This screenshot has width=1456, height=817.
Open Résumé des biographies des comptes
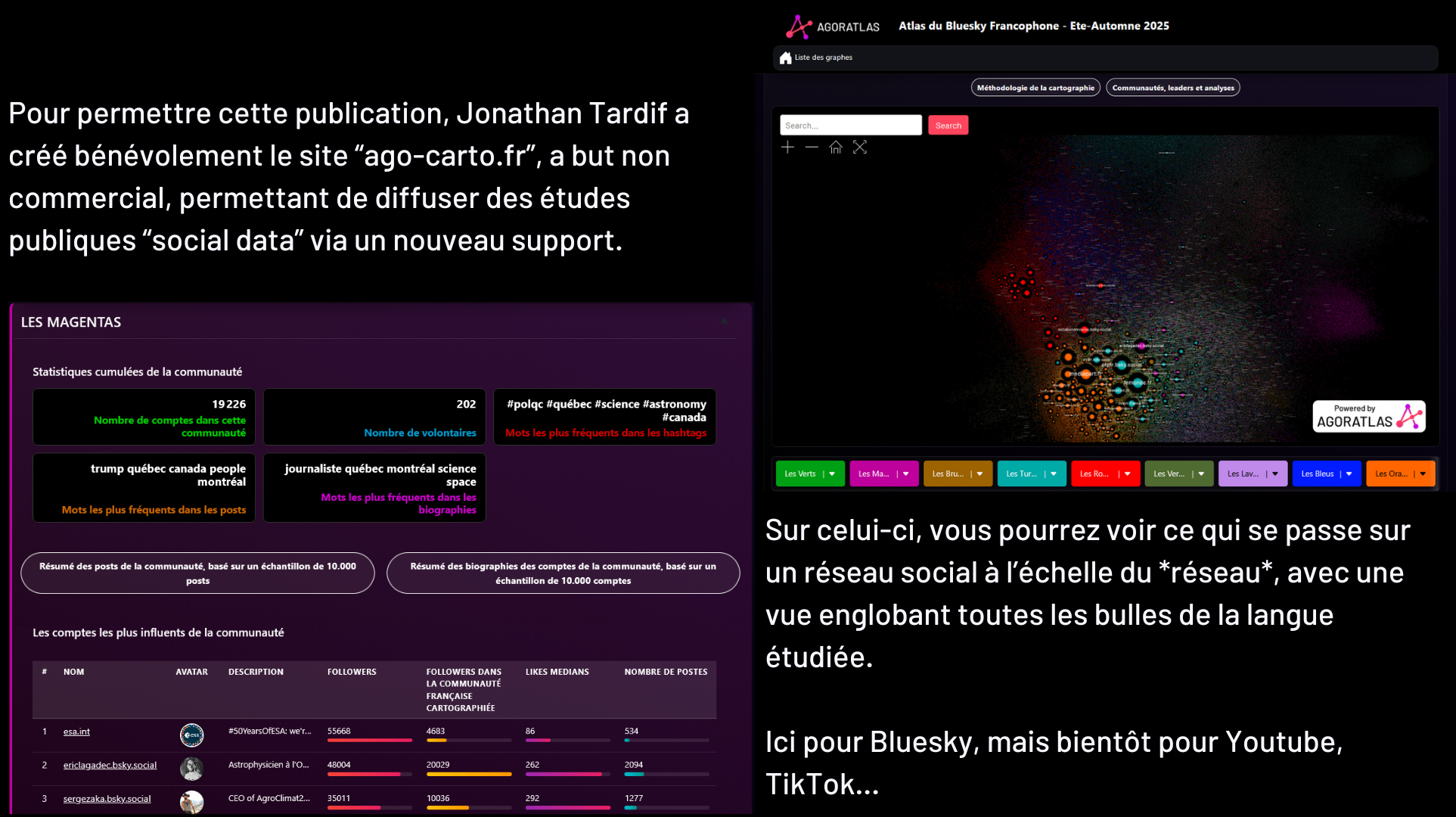coord(563,573)
